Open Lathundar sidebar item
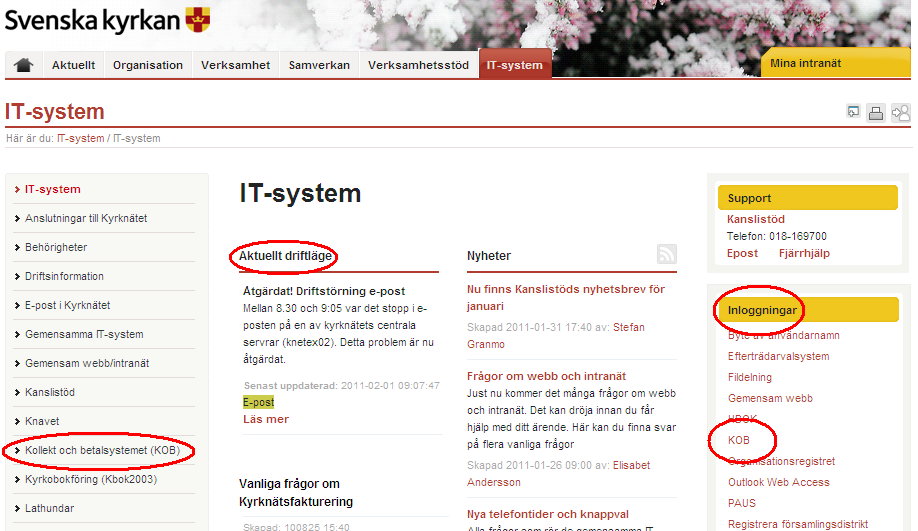Viewport: 918px width, 531px height. 49,508
